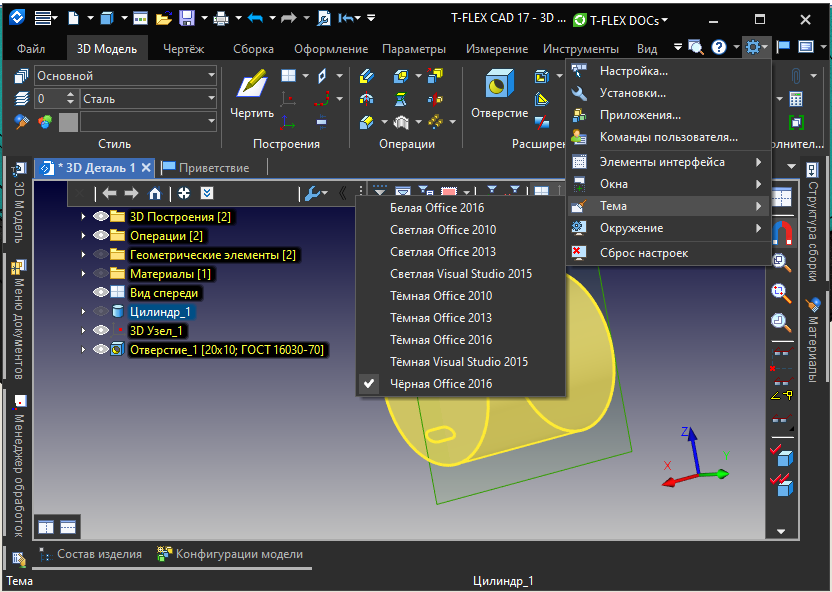The height and width of the screenshot is (592, 832).
Task: Click the open folder icon in title bar
Action: [164, 19]
